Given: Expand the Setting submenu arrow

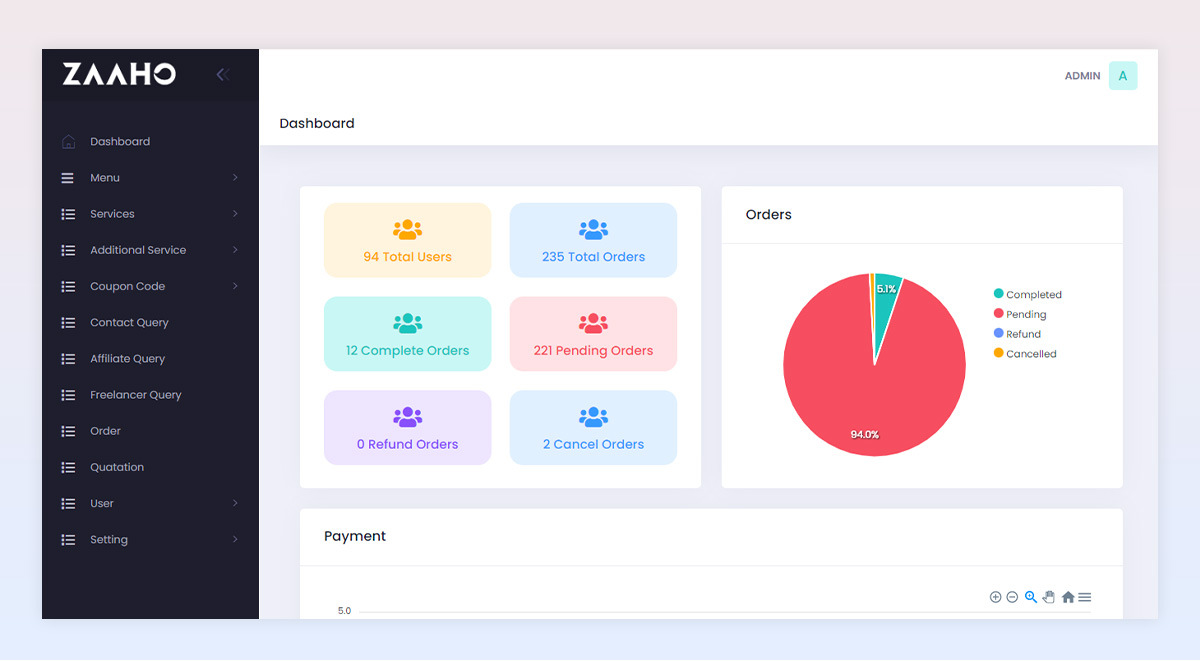Looking at the screenshot, I should pos(235,540).
